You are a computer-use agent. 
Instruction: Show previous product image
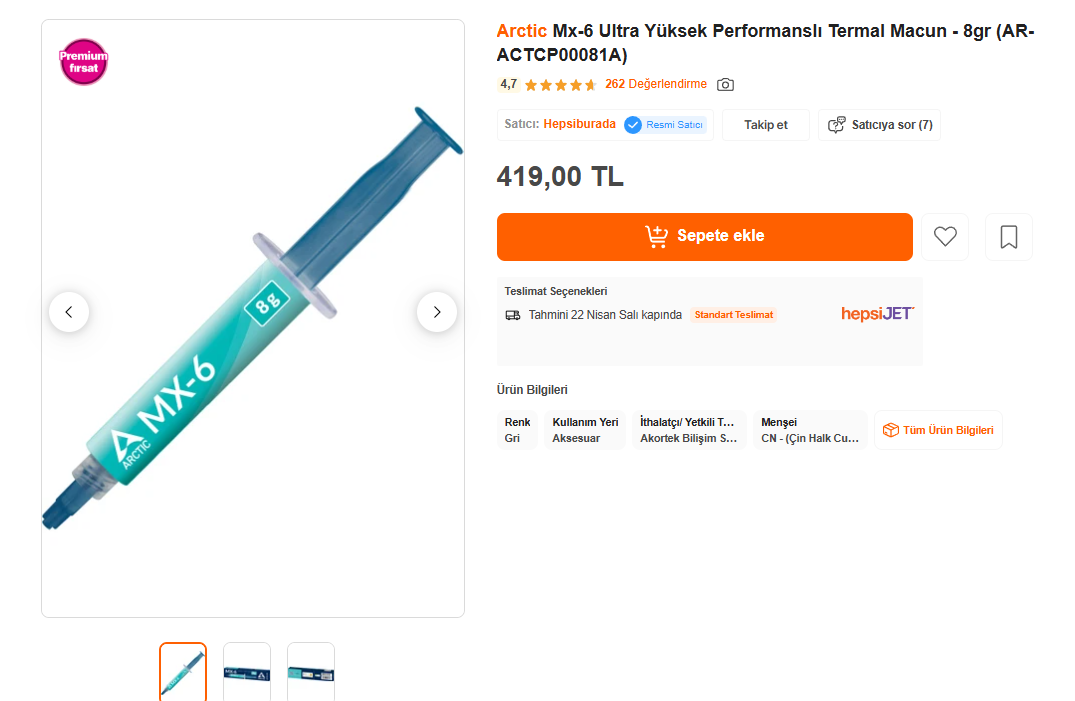click(69, 312)
